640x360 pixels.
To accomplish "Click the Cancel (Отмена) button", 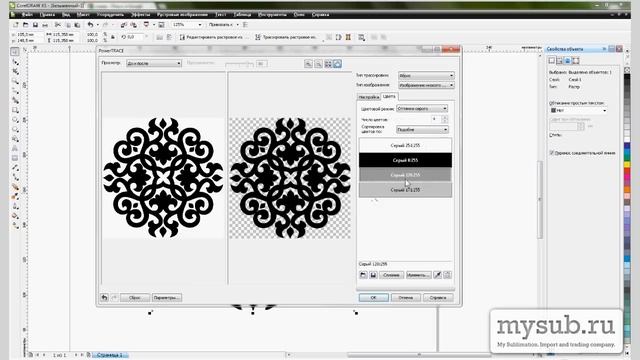I will pyautogui.click(x=406, y=298).
